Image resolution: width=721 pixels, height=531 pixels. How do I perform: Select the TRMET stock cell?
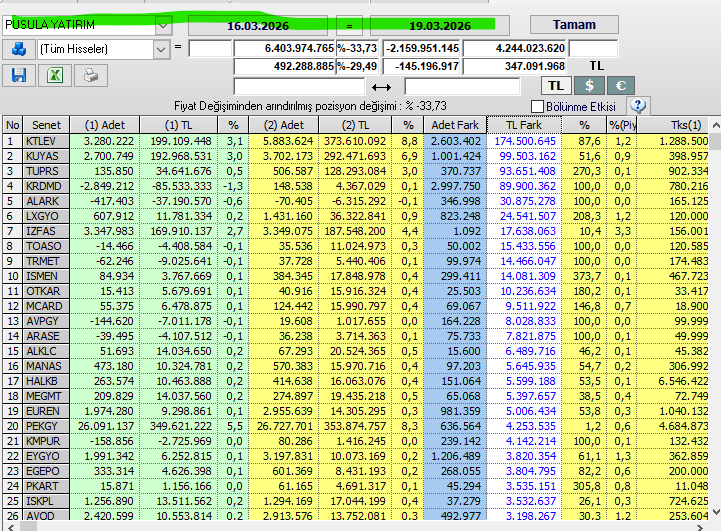point(46,261)
